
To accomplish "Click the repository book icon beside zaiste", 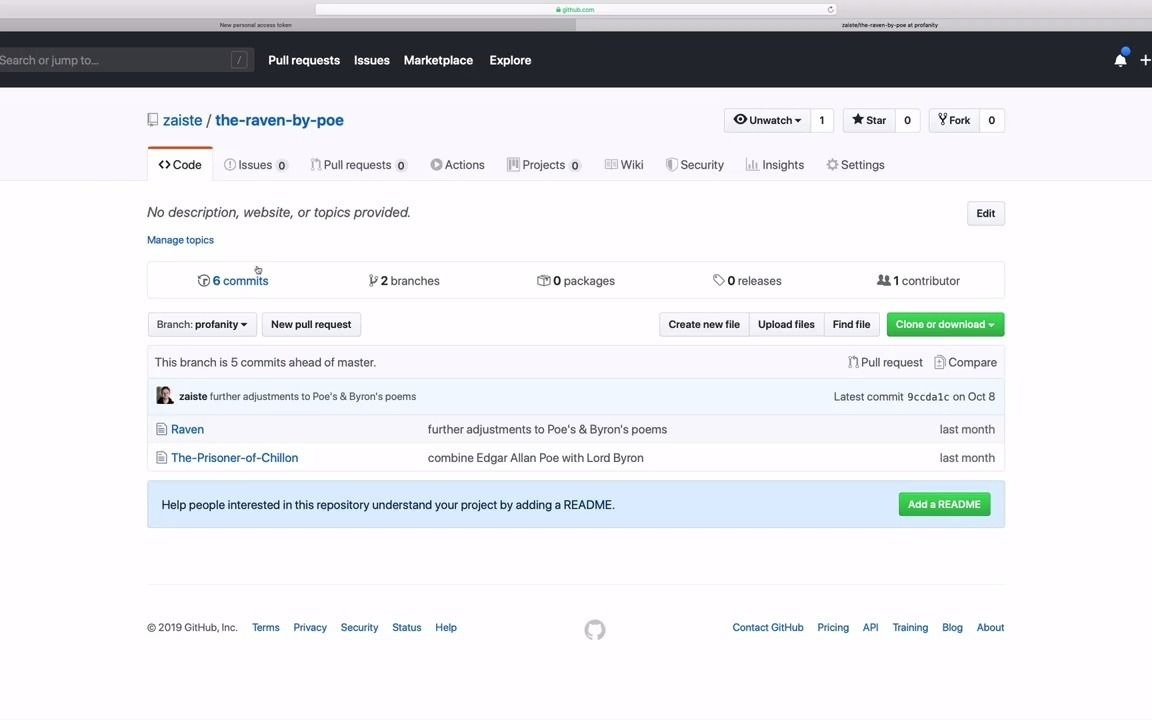I will (x=153, y=120).
